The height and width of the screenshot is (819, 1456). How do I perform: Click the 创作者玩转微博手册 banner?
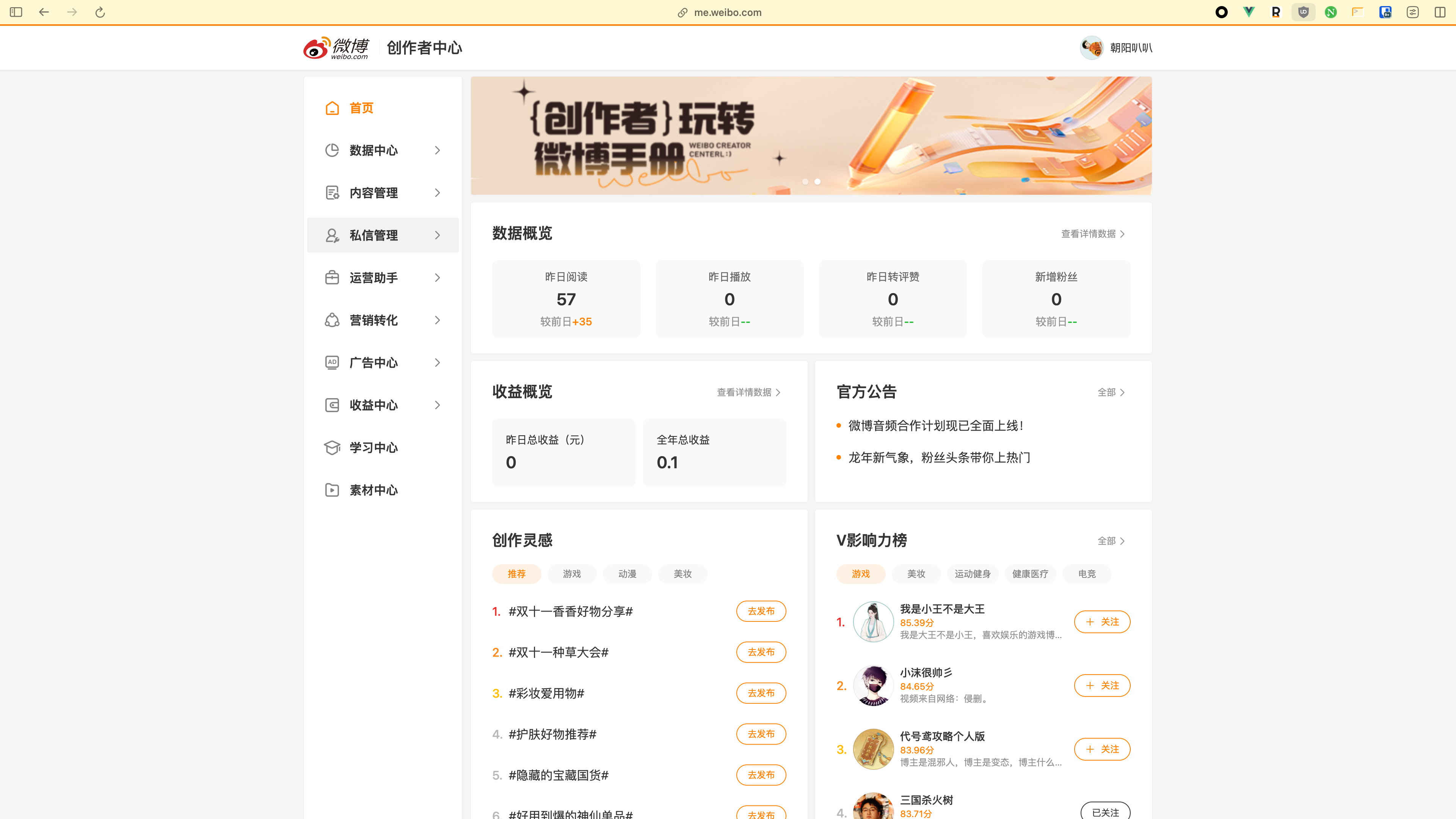point(811,136)
